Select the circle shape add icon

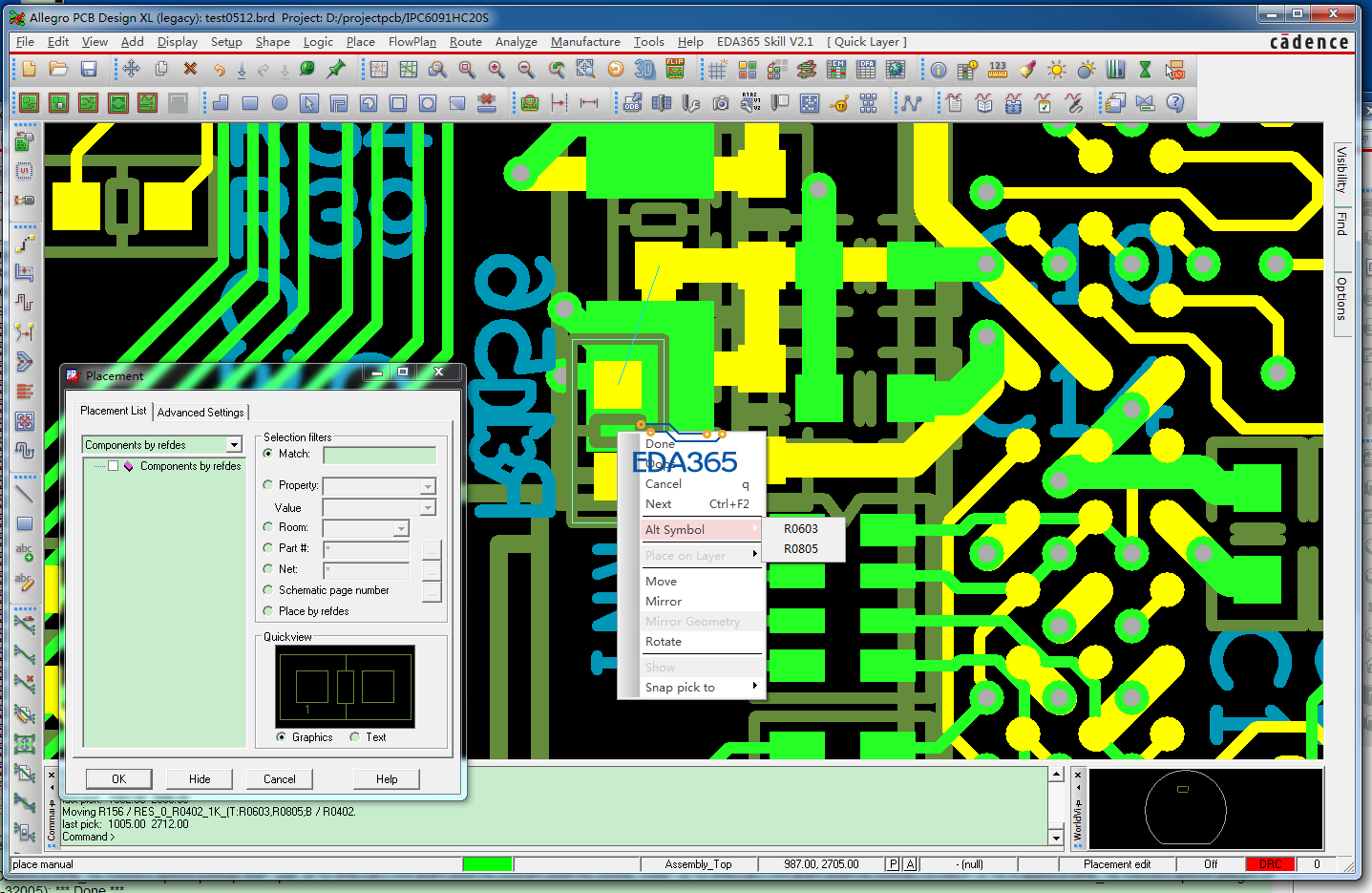coord(279,103)
